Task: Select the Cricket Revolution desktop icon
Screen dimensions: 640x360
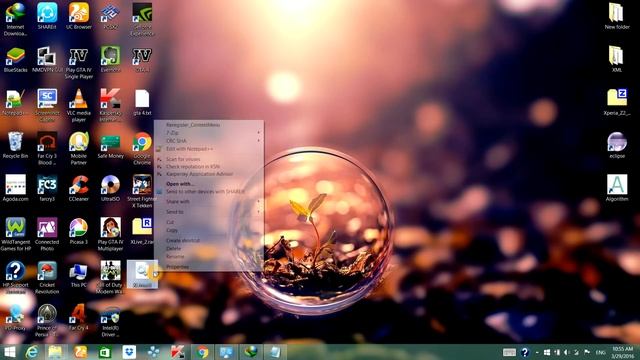Action: click(47, 278)
